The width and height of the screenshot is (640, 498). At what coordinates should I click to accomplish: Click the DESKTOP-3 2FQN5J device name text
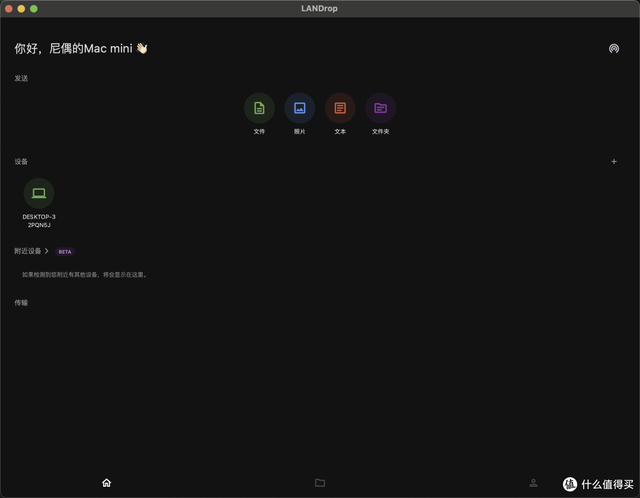tap(39, 221)
